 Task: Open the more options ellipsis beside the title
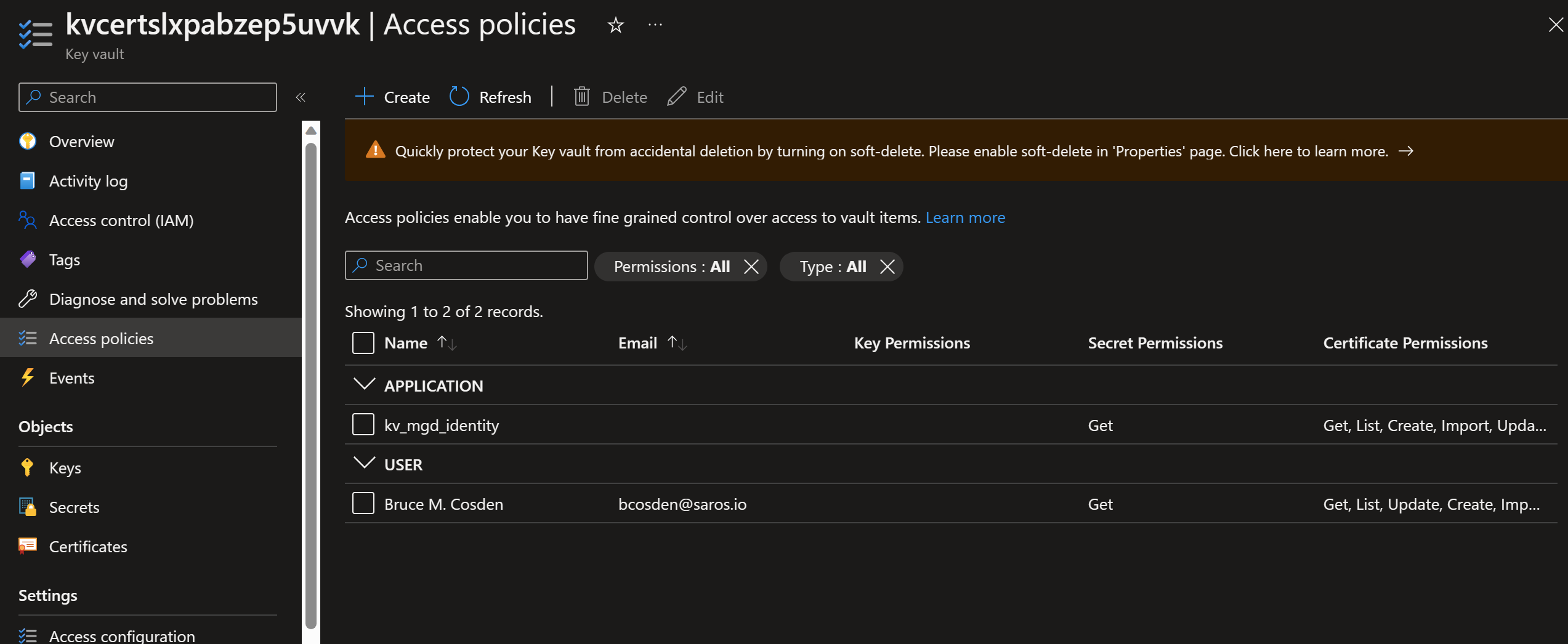pyautogui.click(x=655, y=25)
